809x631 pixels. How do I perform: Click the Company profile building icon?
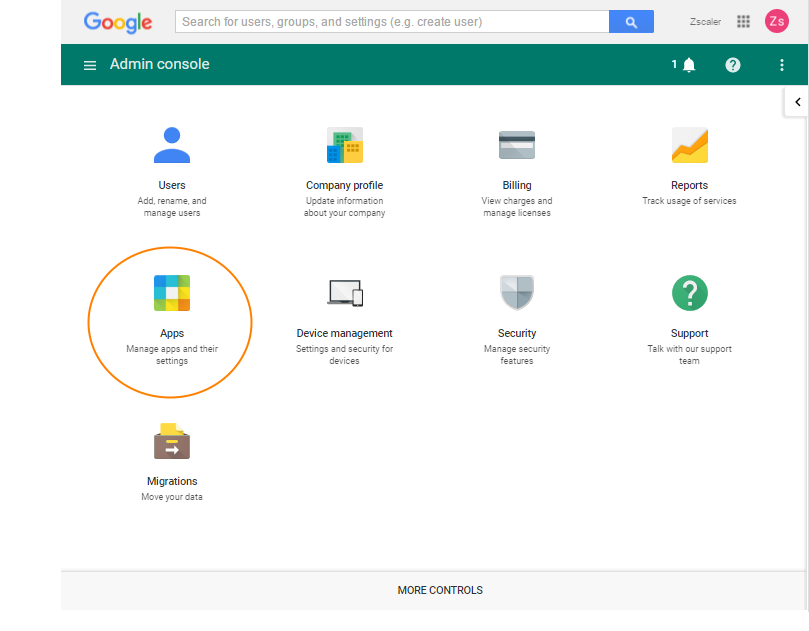pos(344,146)
